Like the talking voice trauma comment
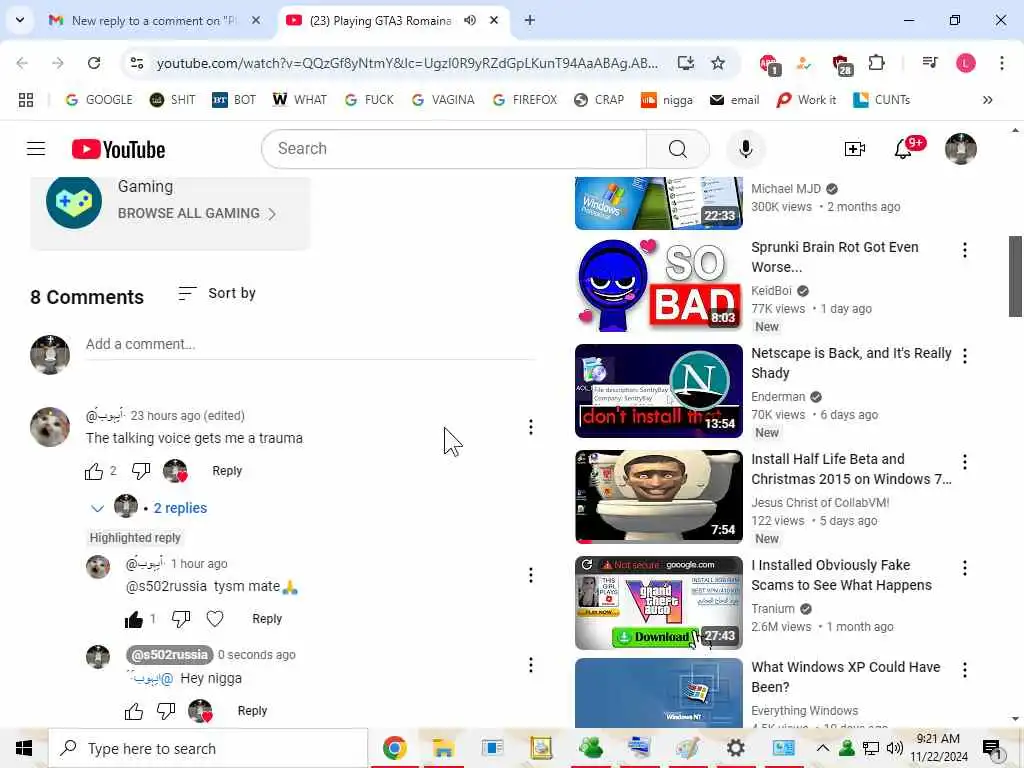Image resolution: width=1024 pixels, height=768 pixels. (x=94, y=471)
